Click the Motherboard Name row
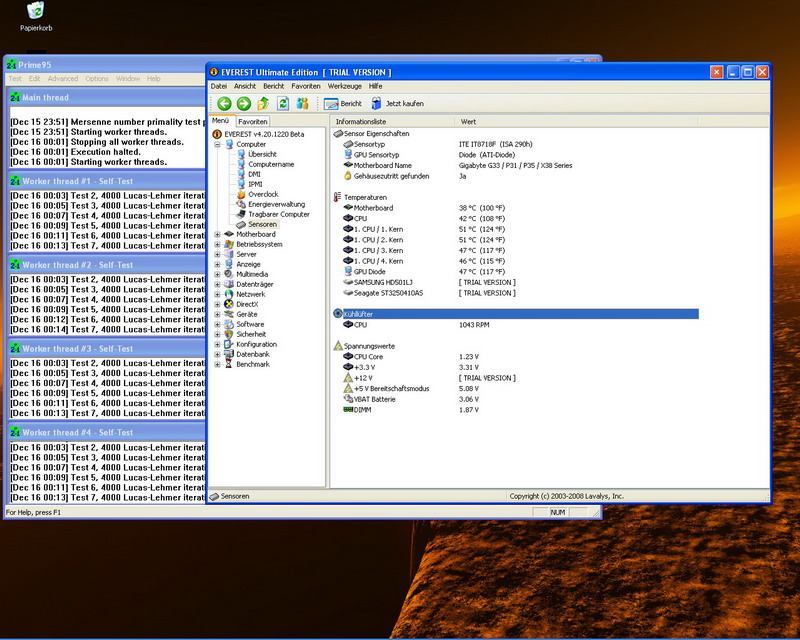This screenshot has height=640, width=800. click(515, 165)
